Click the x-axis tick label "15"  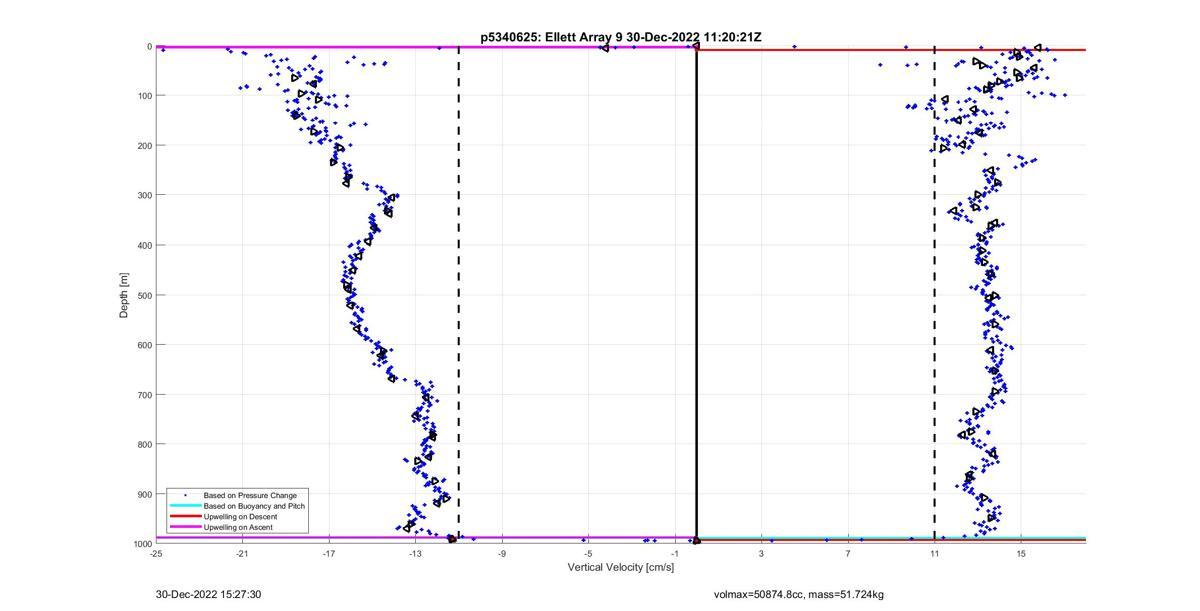pos(1021,553)
